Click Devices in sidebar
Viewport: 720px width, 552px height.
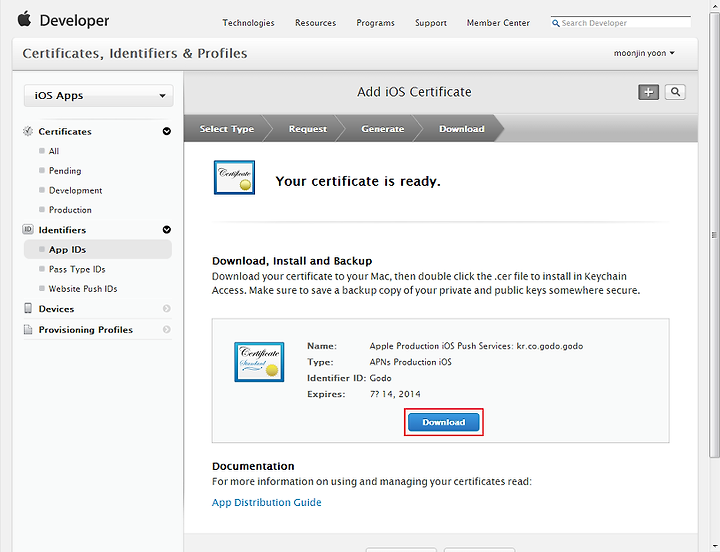click(x=56, y=309)
